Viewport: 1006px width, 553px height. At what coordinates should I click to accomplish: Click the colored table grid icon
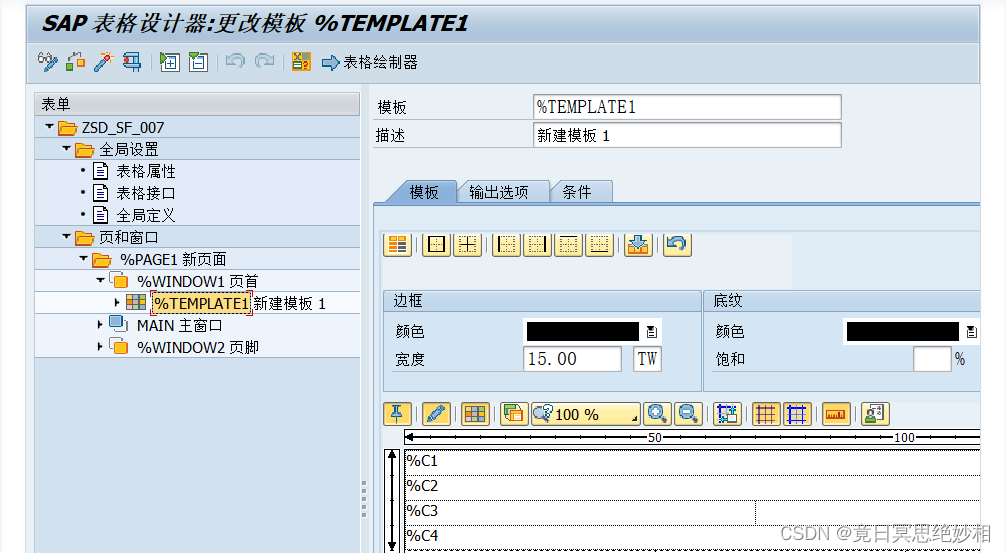click(475, 414)
